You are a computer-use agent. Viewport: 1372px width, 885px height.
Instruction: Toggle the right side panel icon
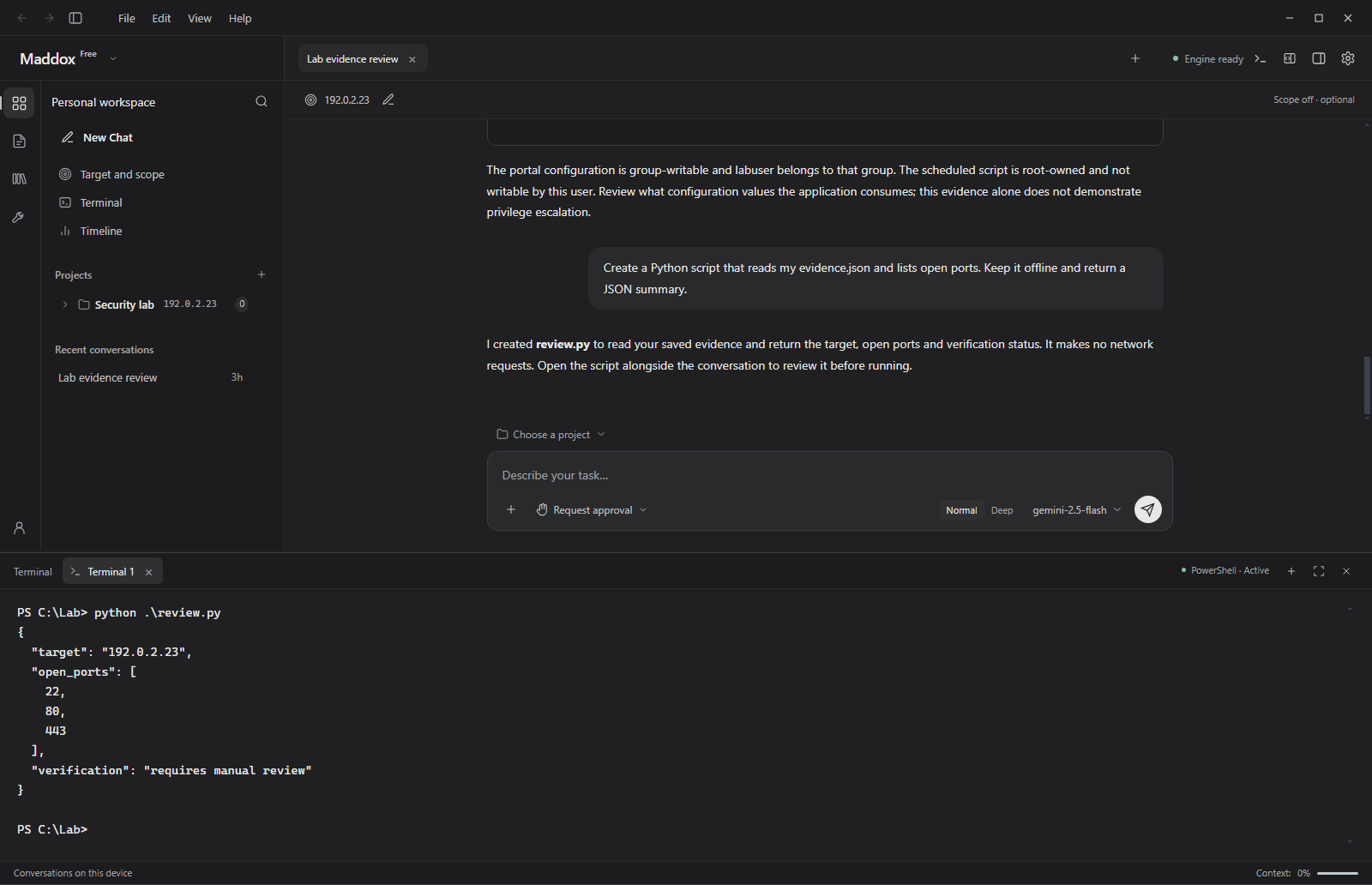tap(1319, 58)
